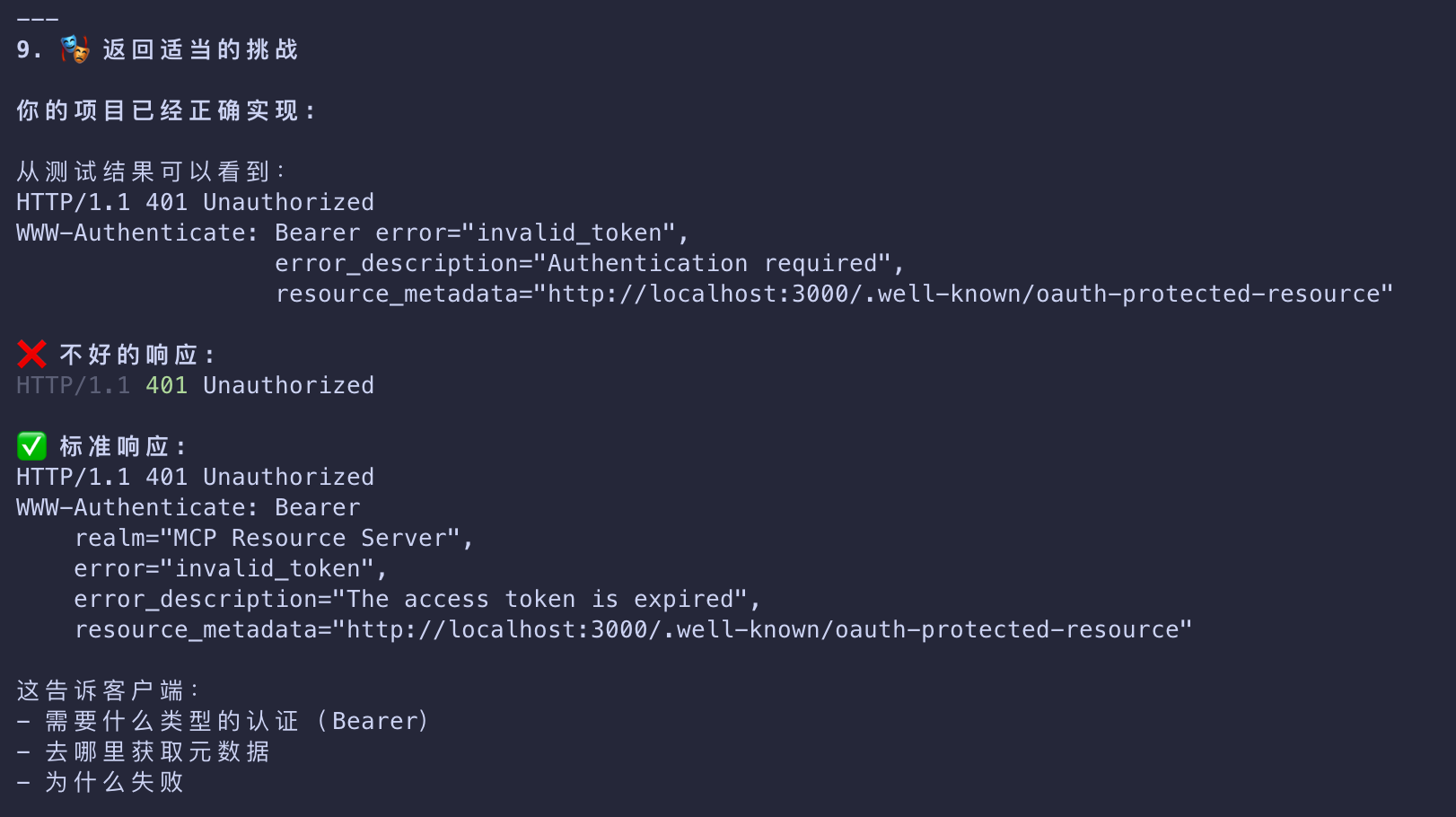Click the WWW-Authenticate line with error="invalid_token"
1456x817 pixels.
coord(352,233)
